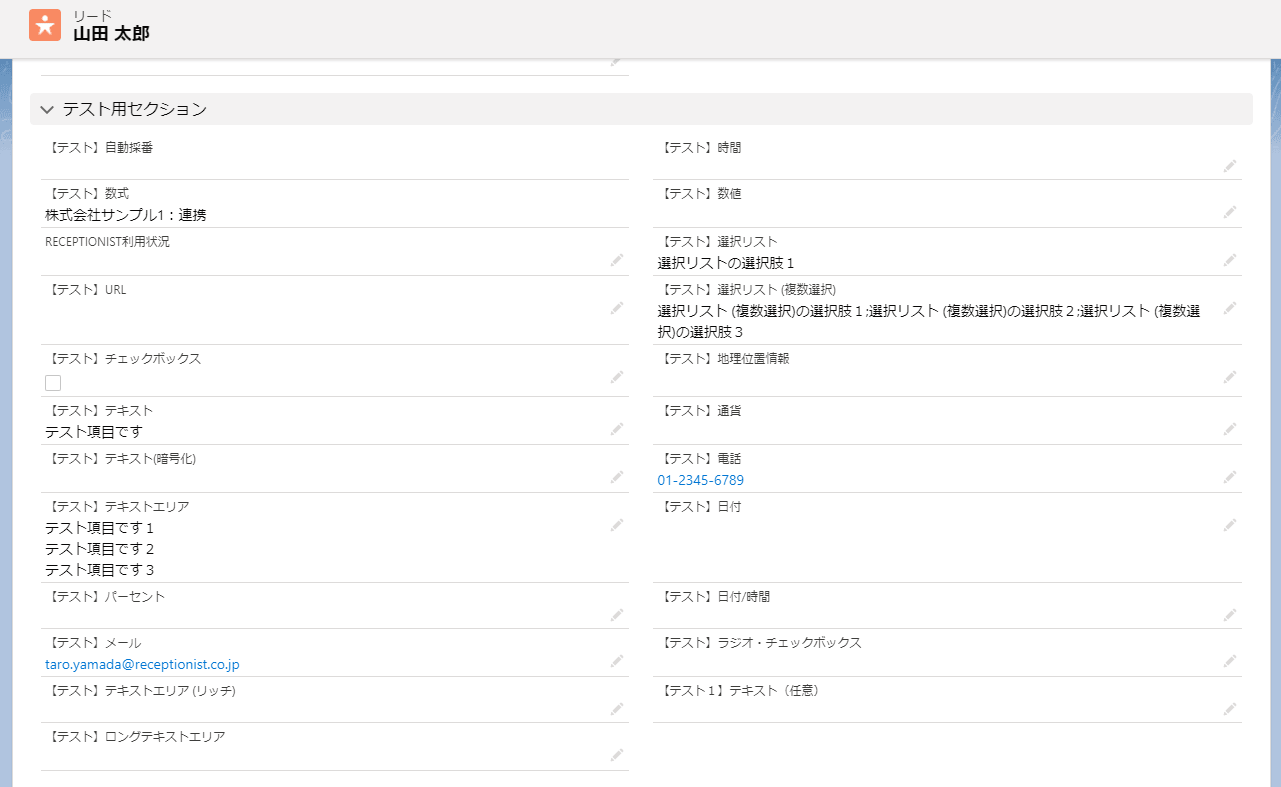Click edit pencil for 【テスト】URL field

(x=617, y=308)
